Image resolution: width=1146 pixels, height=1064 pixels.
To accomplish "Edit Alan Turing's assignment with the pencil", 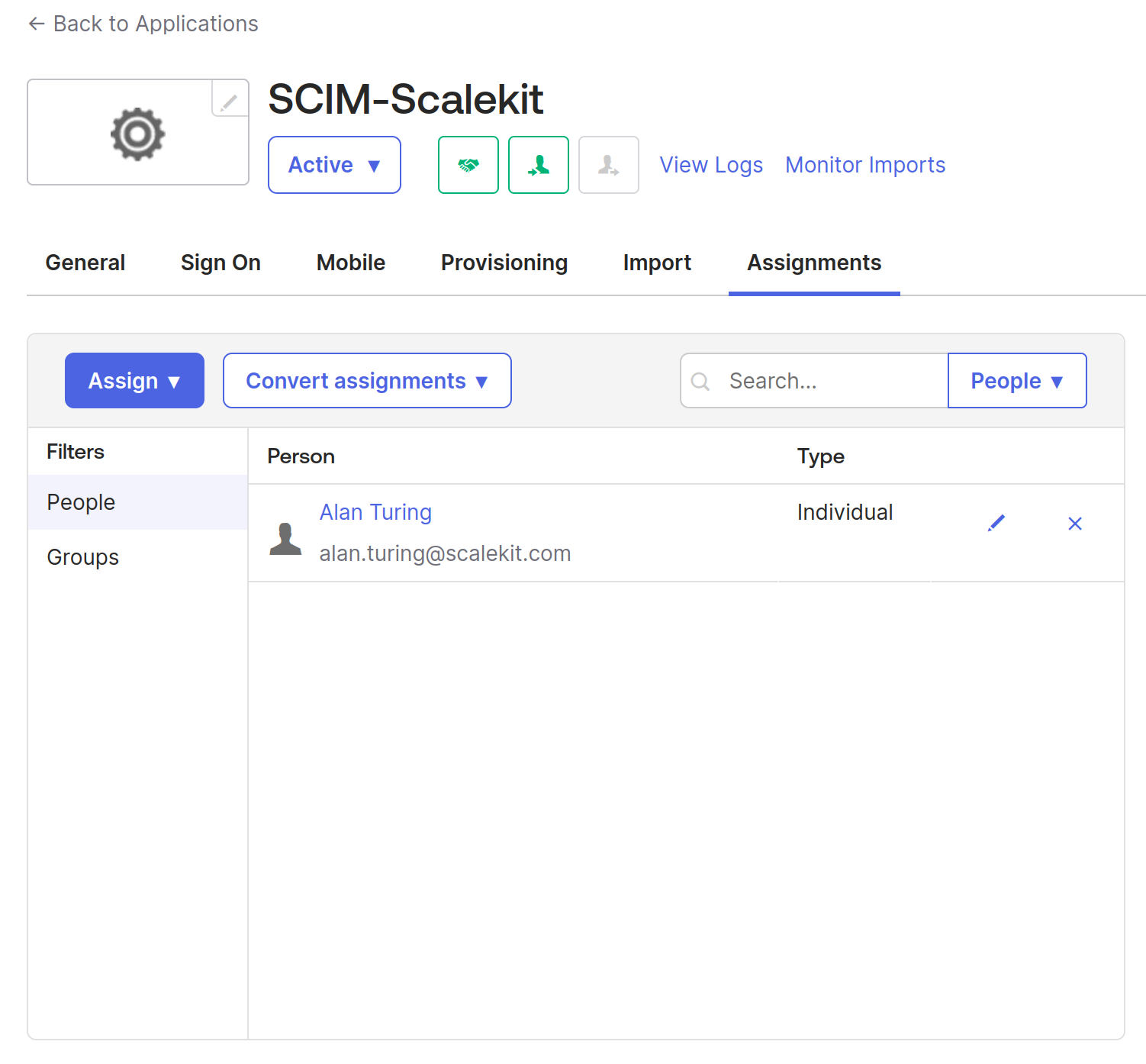I will pyautogui.click(x=996, y=524).
